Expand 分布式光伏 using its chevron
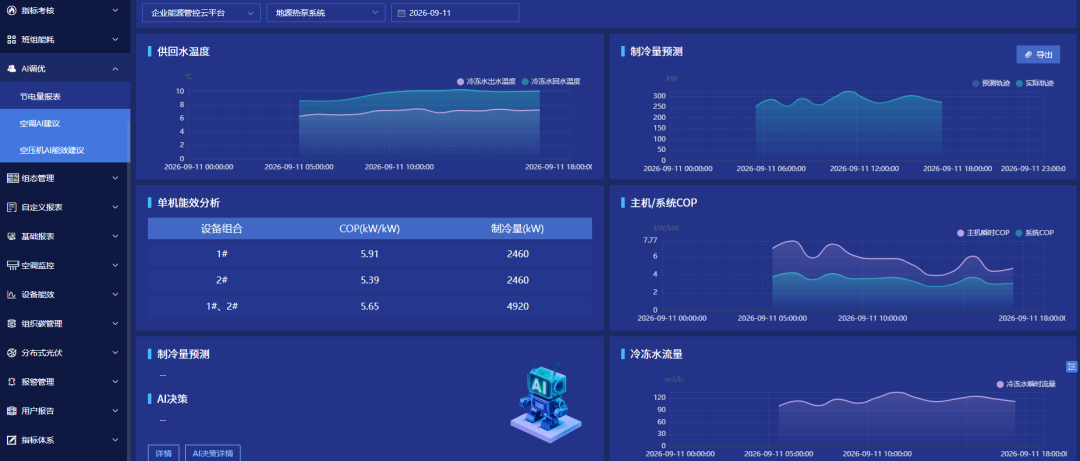1080x461 pixels. pyautogui.click(x=115, y=352)
